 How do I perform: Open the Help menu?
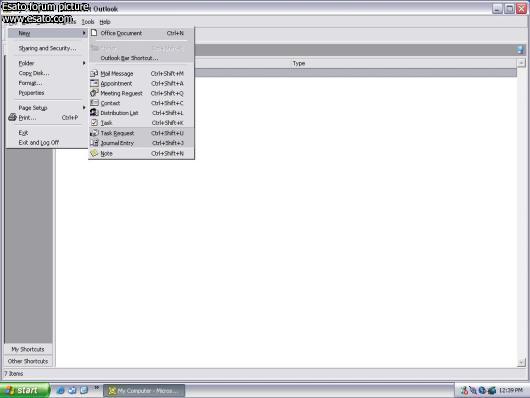click(105, 22)
